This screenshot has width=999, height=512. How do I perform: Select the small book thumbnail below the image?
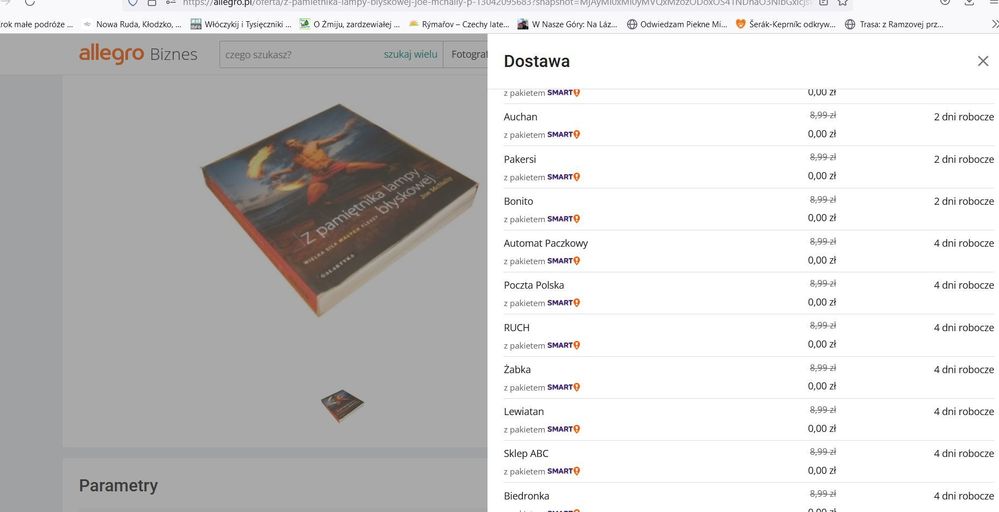pos(342,406)
